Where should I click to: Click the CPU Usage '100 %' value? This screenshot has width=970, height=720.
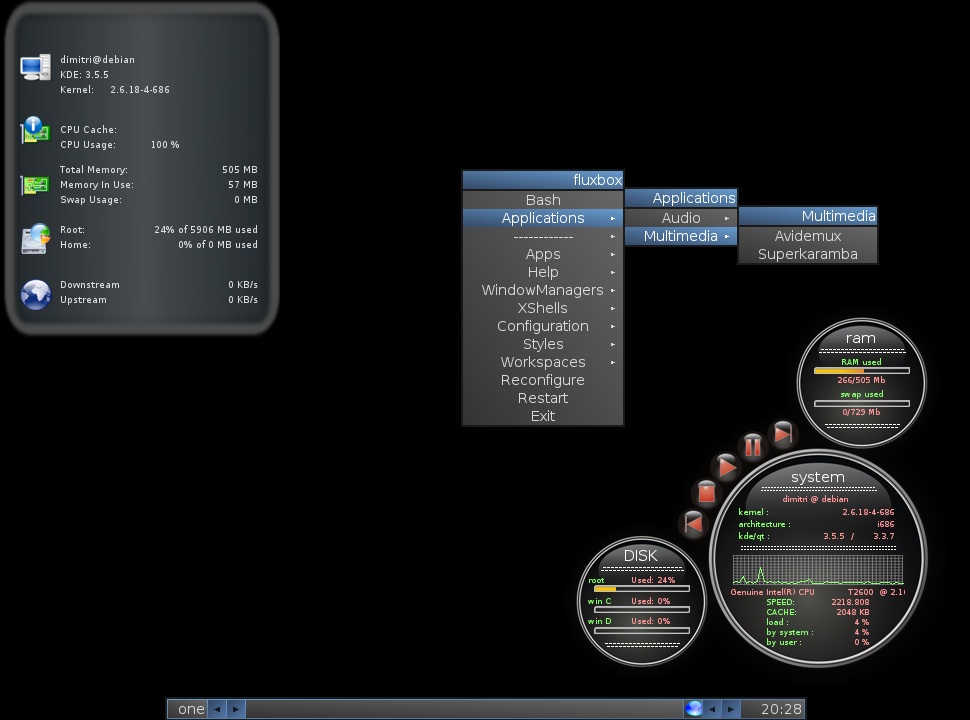(x=165, y=145)
